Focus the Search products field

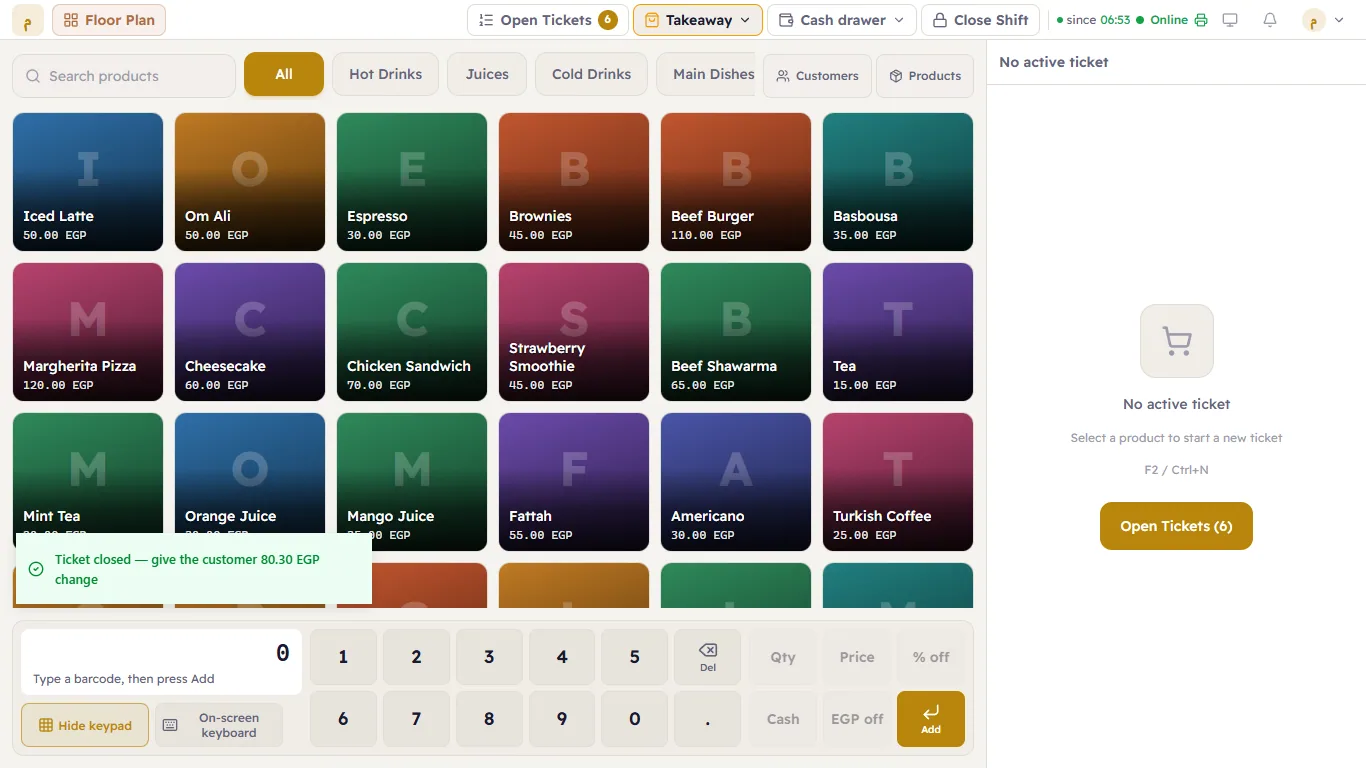click(x=124, y=76)
